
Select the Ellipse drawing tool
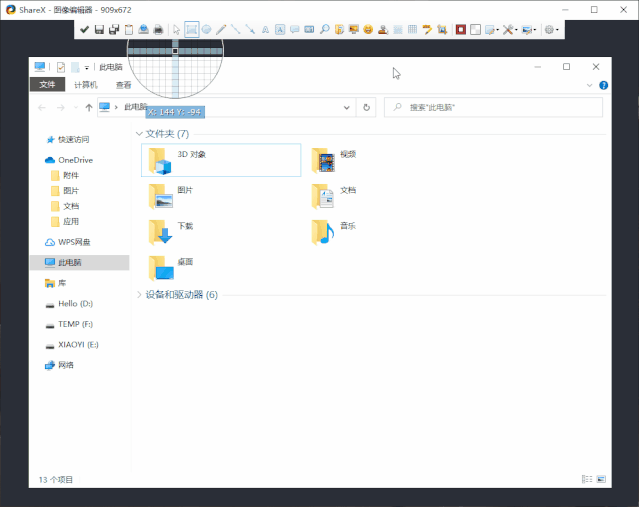pyautogui.click(x=207, y=29)
